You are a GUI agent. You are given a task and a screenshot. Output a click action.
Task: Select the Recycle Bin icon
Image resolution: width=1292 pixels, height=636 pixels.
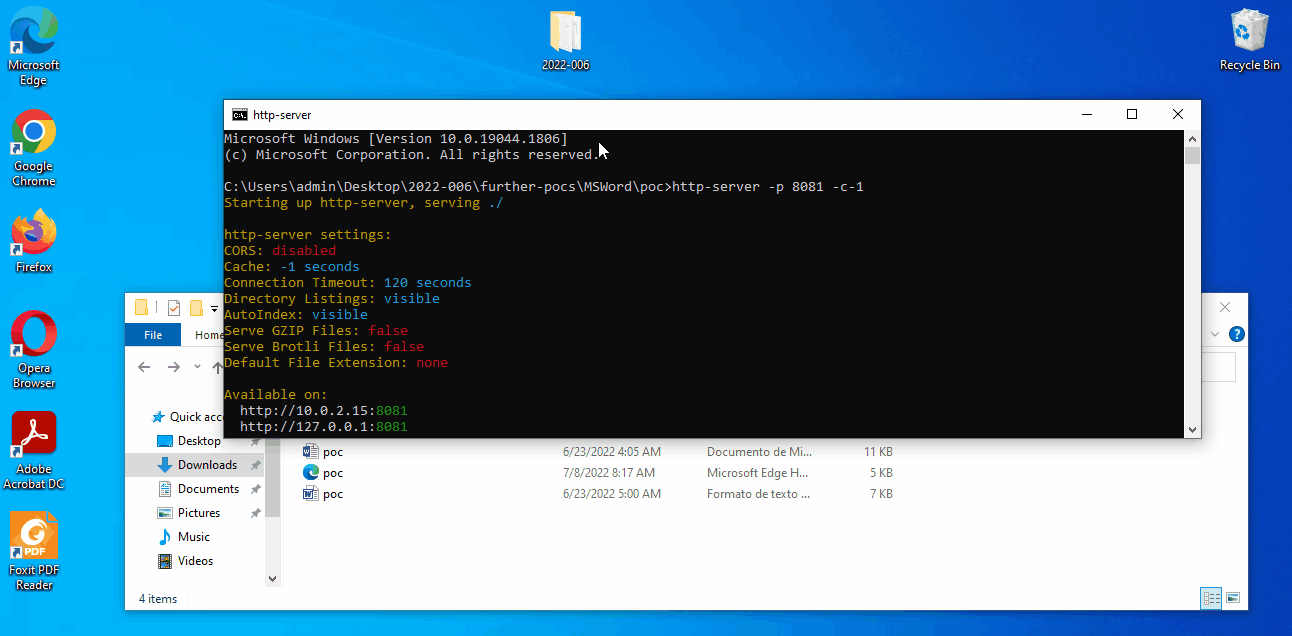point(1249,40)
